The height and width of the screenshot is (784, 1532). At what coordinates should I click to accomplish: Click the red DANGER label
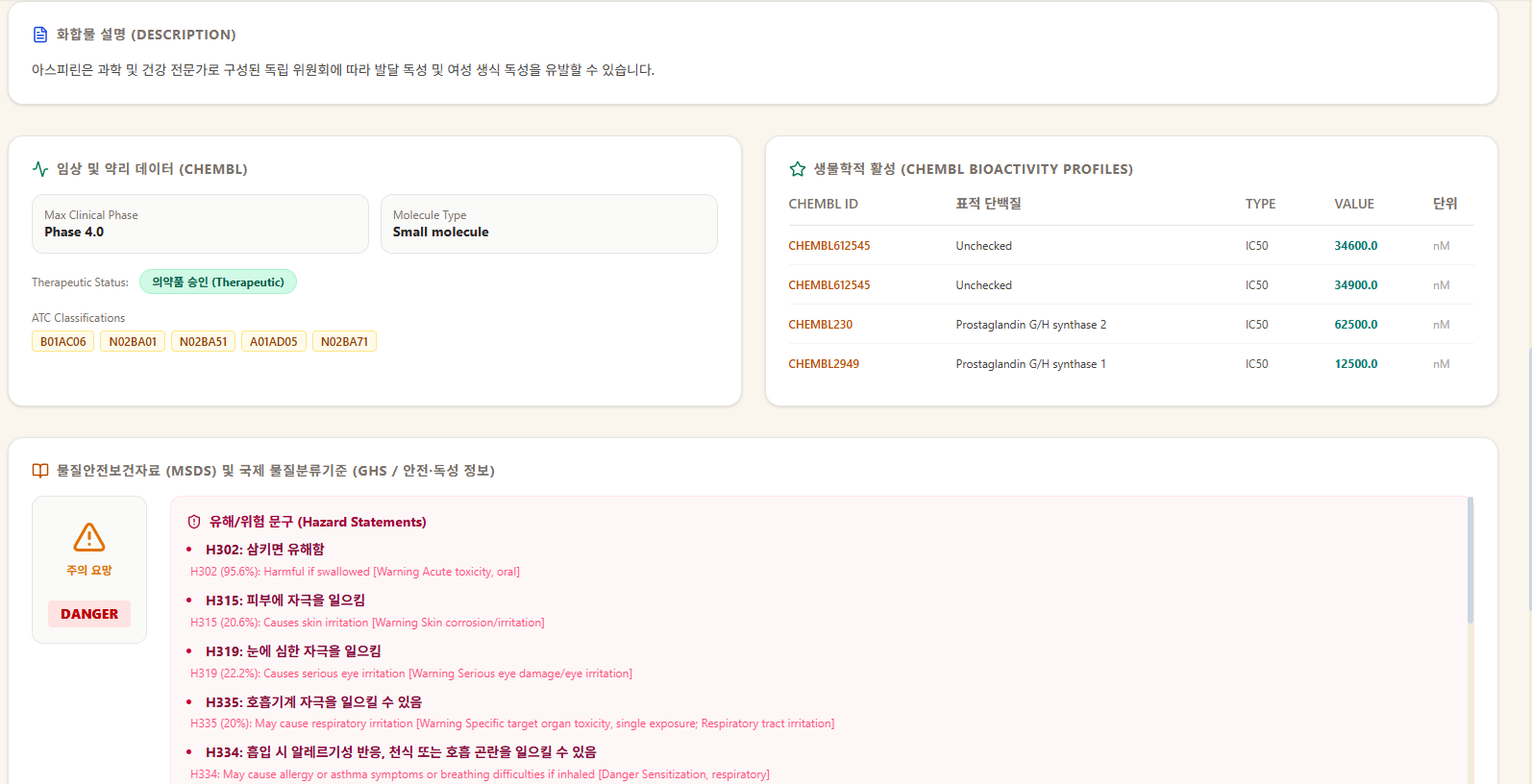pos(89,614)
